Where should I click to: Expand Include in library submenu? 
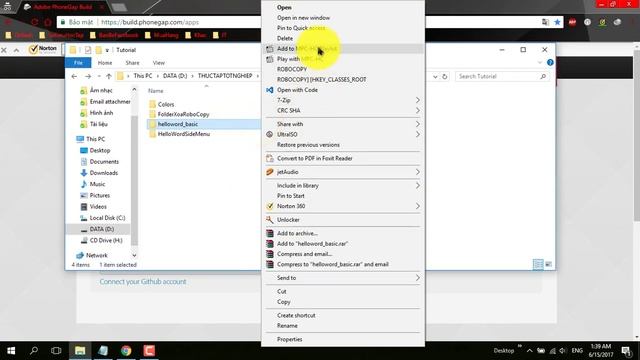[x=343, y=186]
